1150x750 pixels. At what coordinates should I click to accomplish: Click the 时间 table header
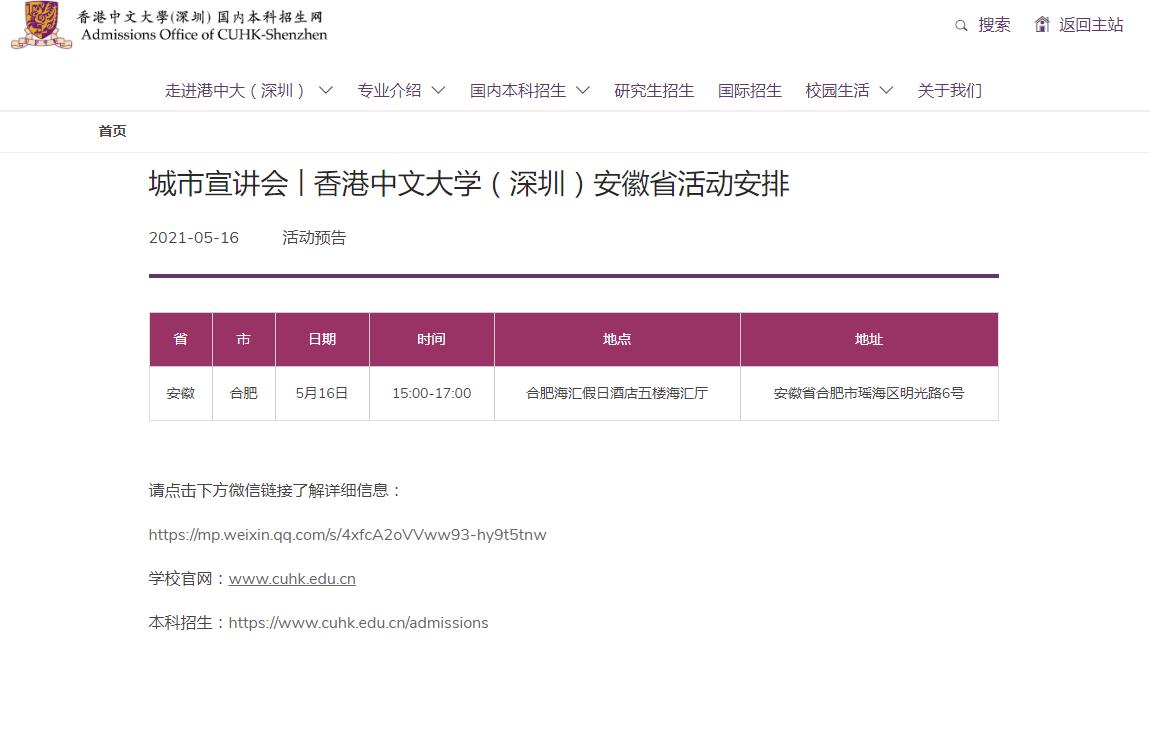(x=431, y=339)
